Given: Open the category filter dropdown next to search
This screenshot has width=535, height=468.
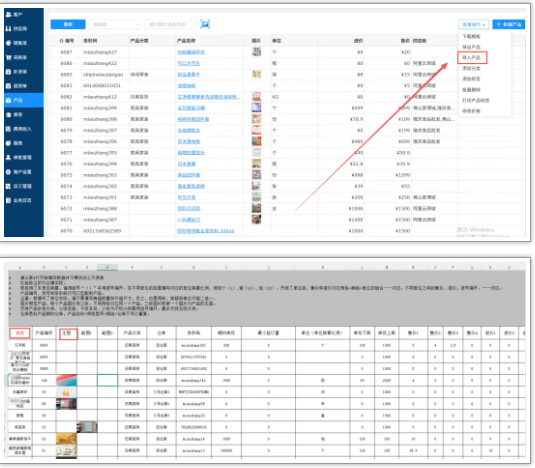Looking at the screenshot, I should (x=115, y=24).
